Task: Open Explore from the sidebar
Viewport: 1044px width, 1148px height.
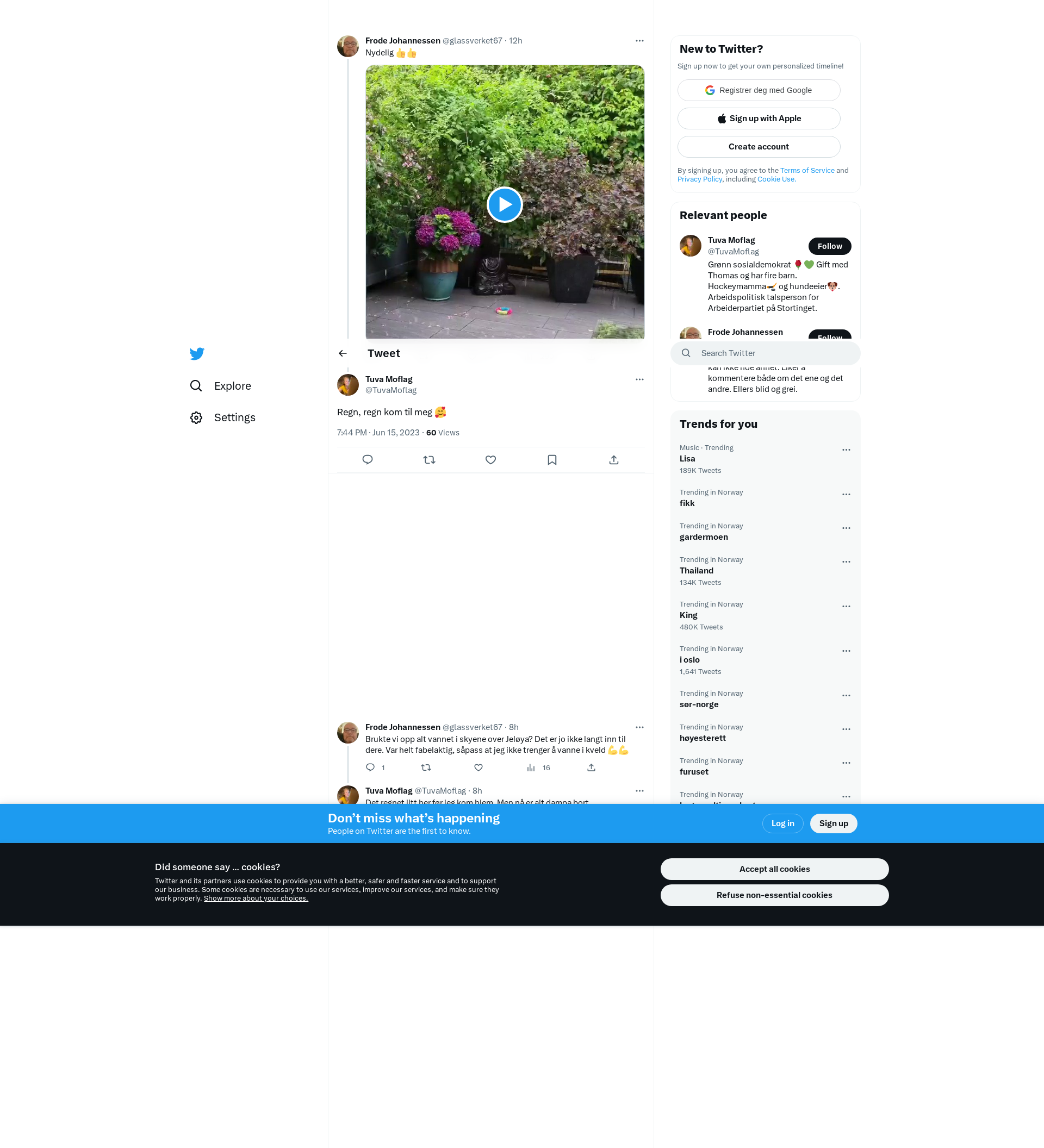Action: click(221, 386)
